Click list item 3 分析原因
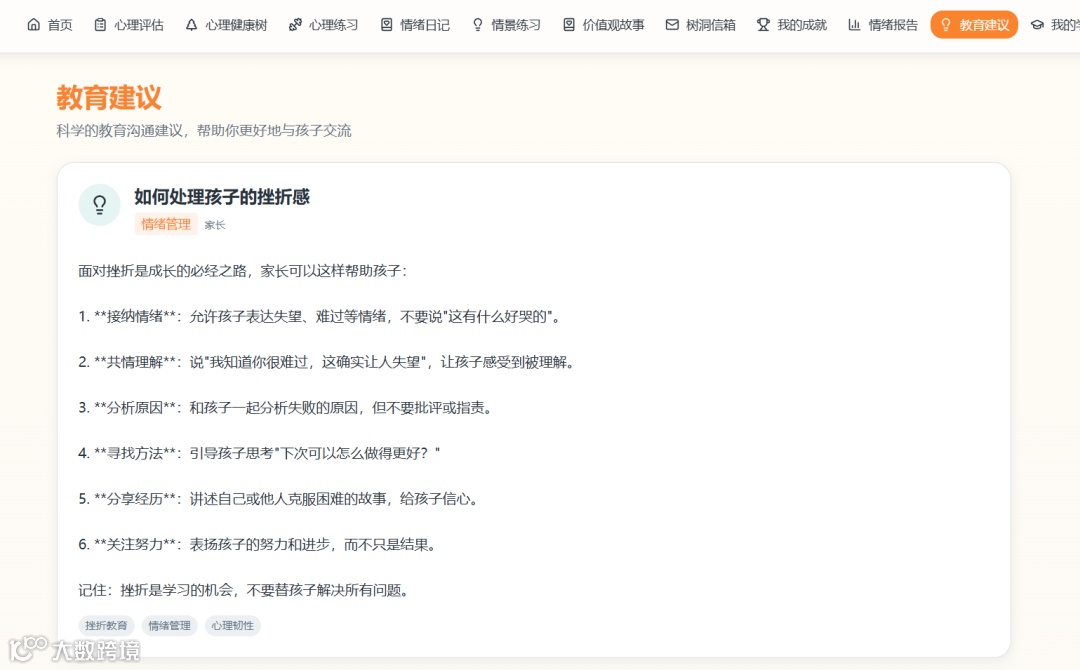 pyautogui.click(x=287, y=407)
